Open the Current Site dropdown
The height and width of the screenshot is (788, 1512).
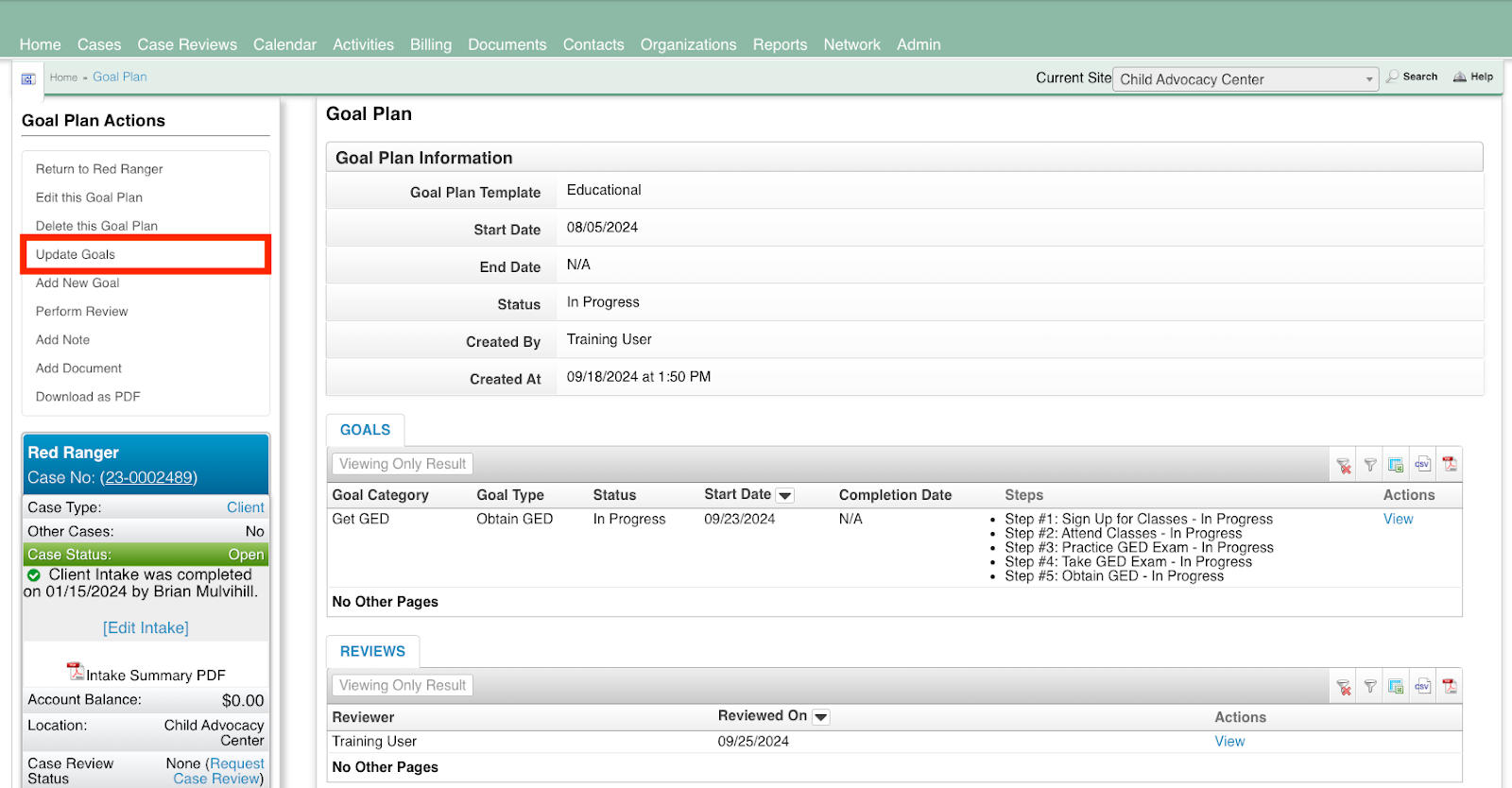[x=1246, y=79]
